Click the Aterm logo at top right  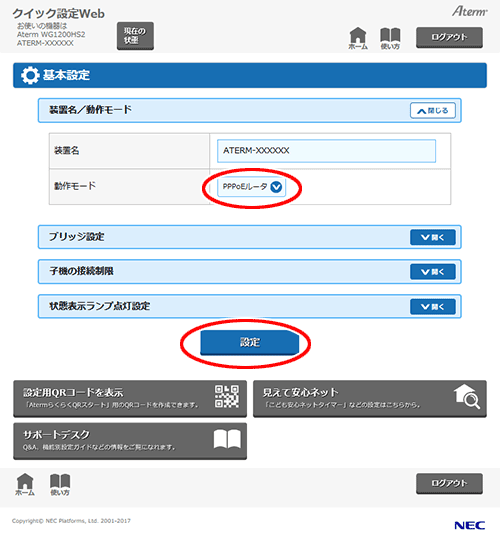click(x=469, y=11)
